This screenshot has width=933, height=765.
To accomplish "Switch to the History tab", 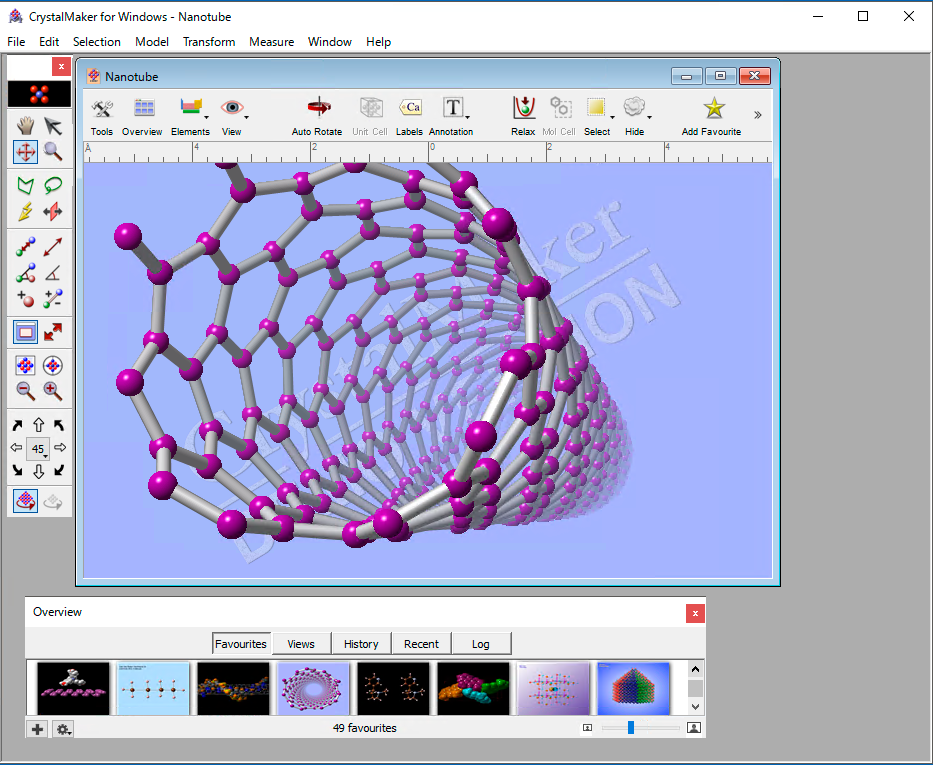I will coord(361,644).
